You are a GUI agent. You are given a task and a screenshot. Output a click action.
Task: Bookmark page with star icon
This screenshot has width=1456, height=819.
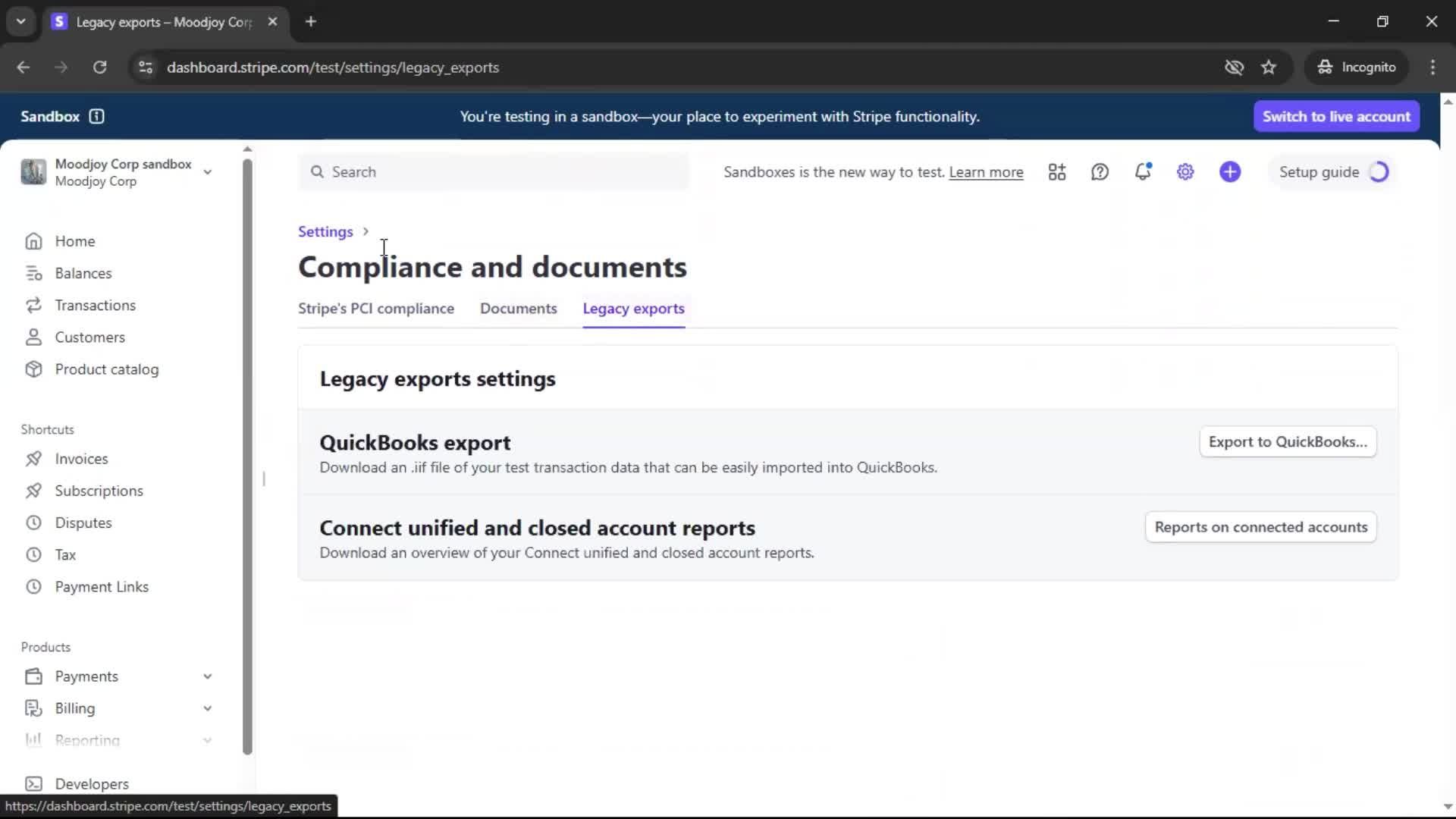[x=1269, y=67]
